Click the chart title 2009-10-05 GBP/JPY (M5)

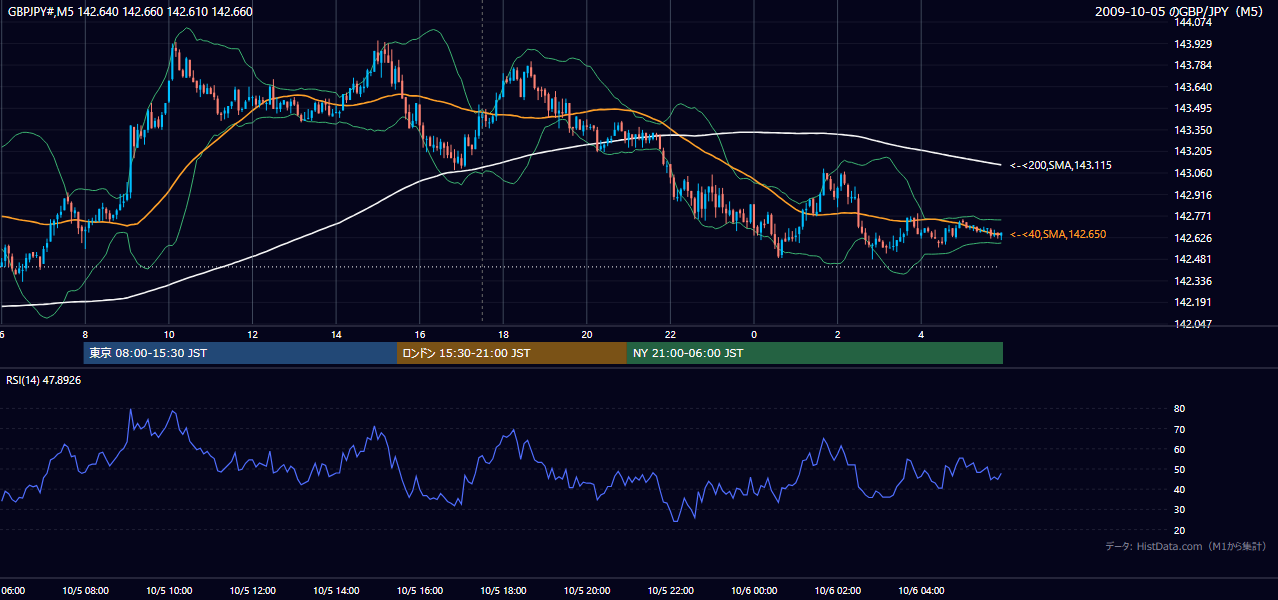(1181, 12)
